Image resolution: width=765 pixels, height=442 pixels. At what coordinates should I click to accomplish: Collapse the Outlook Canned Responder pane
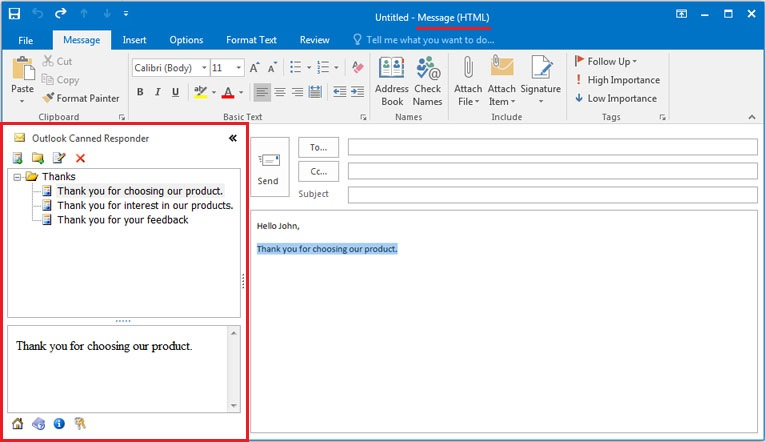click(x=233, y=138)
